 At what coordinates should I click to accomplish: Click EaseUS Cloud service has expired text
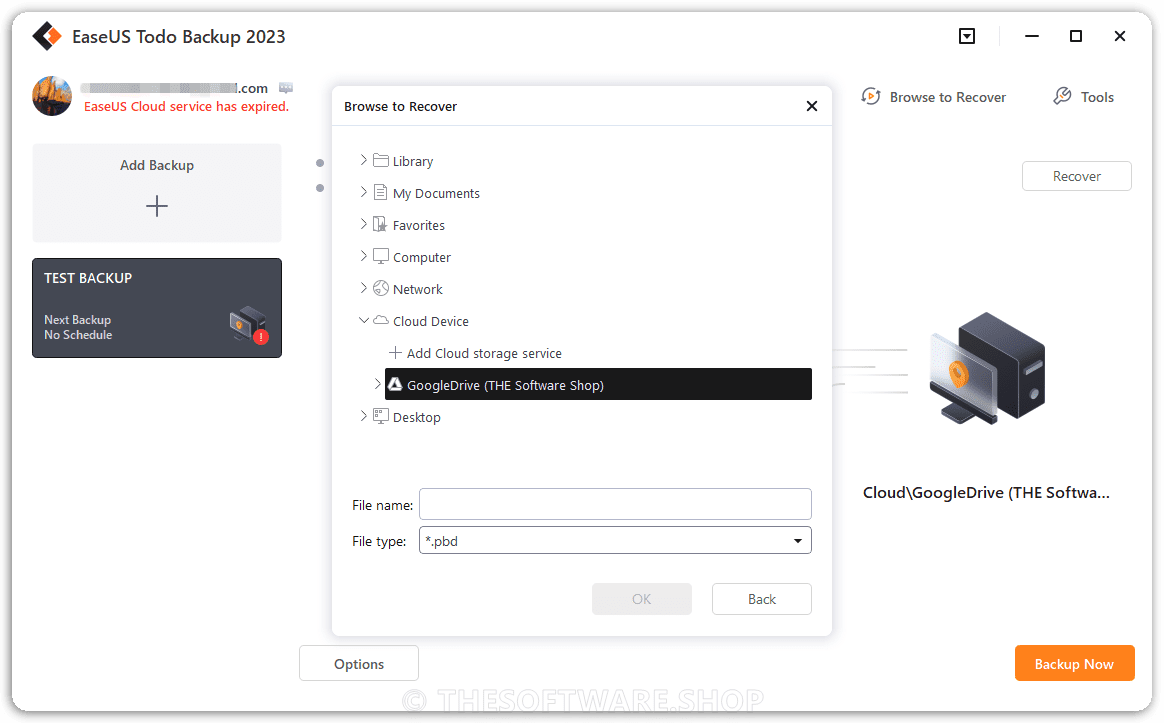tap(186, 106)
